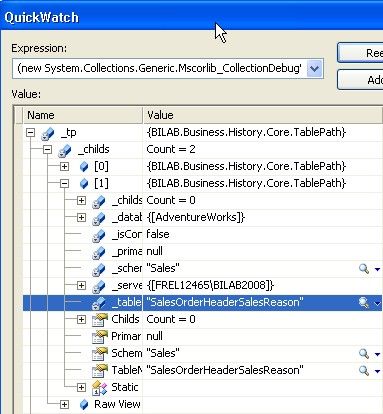Click the _isCor private field icon

(99, 235)
